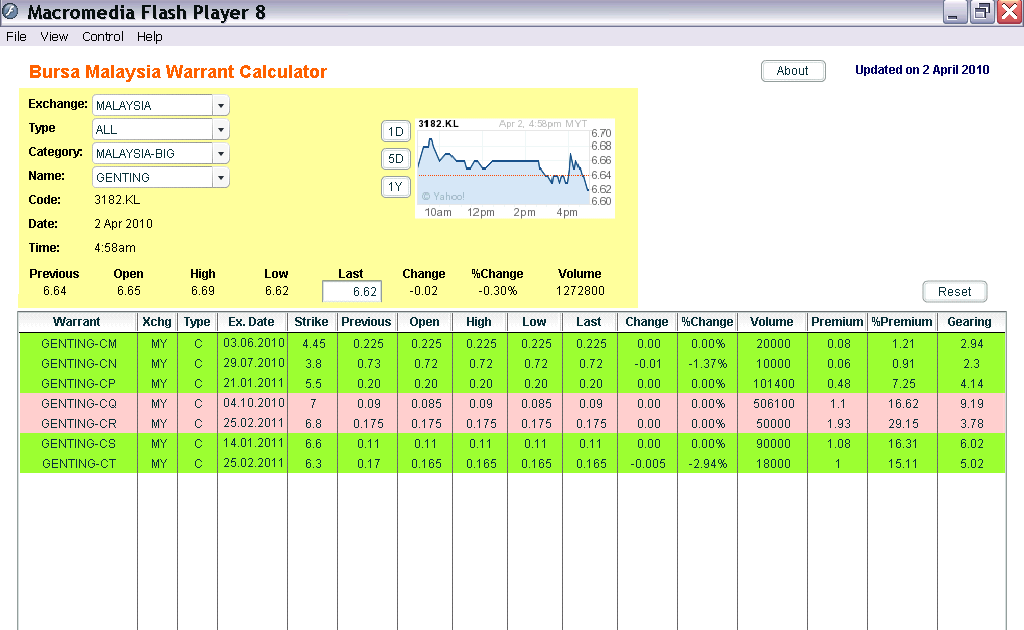
Task: Sort by the table's %Change column header
Action: (707, 322)
